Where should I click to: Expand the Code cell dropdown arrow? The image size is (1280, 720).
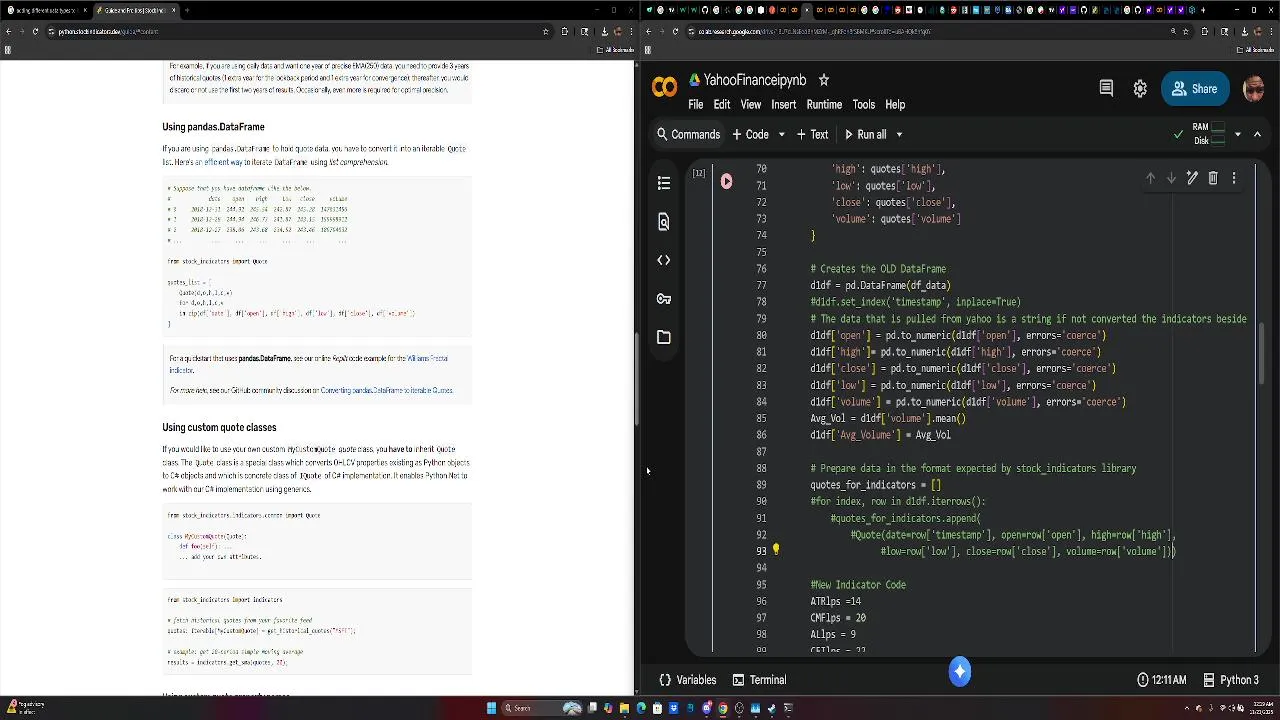782,134
